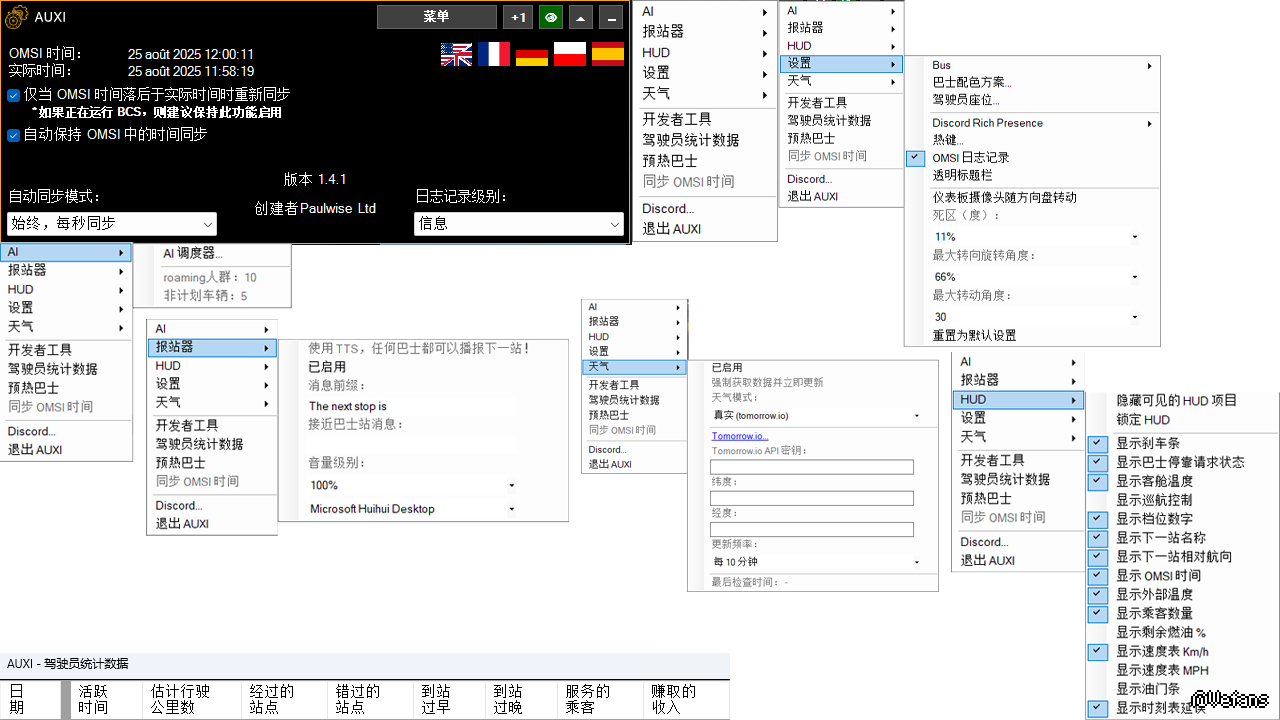1280x720 pixels.
Task: Click the 纬度 input field
Action: click(811, 498)
